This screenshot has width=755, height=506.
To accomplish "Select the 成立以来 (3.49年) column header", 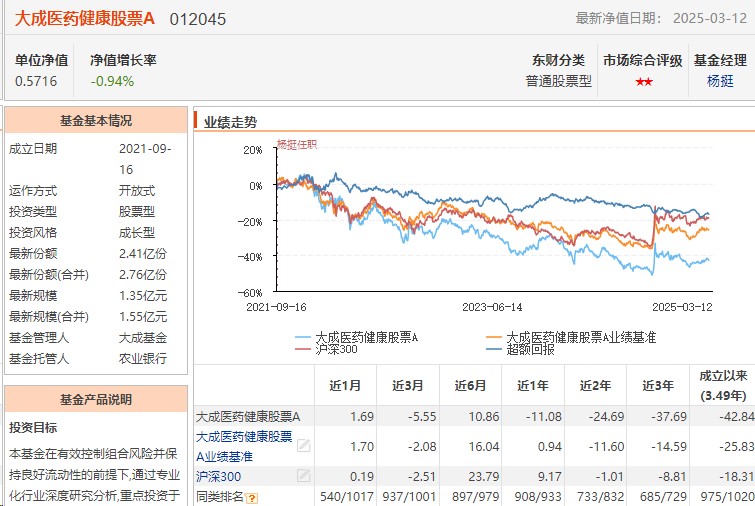I will tap(723, 386).
